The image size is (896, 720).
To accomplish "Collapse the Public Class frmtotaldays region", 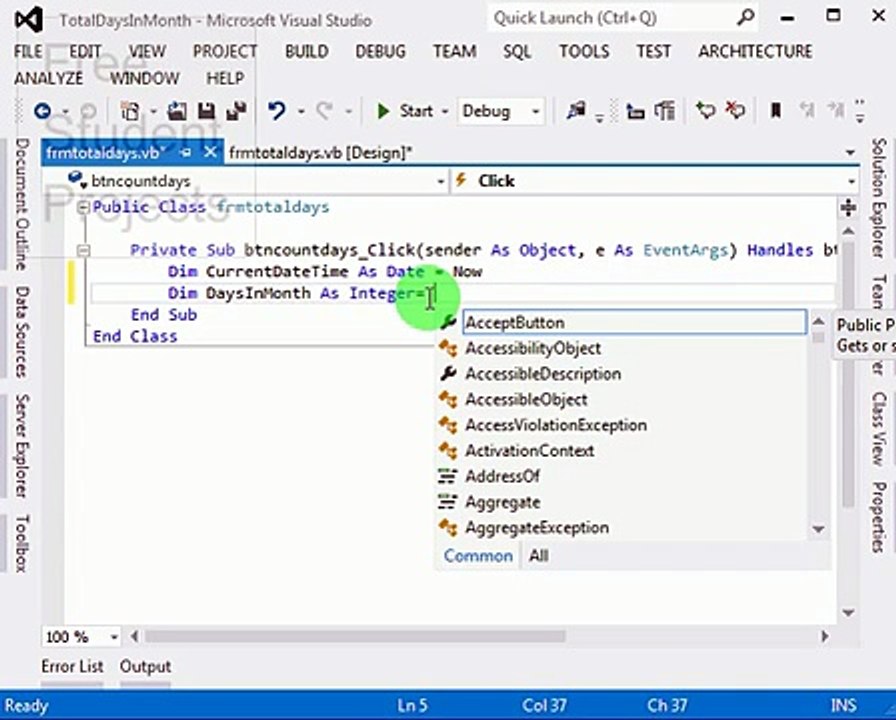I will pyautogui.click(x=83, y=207).
